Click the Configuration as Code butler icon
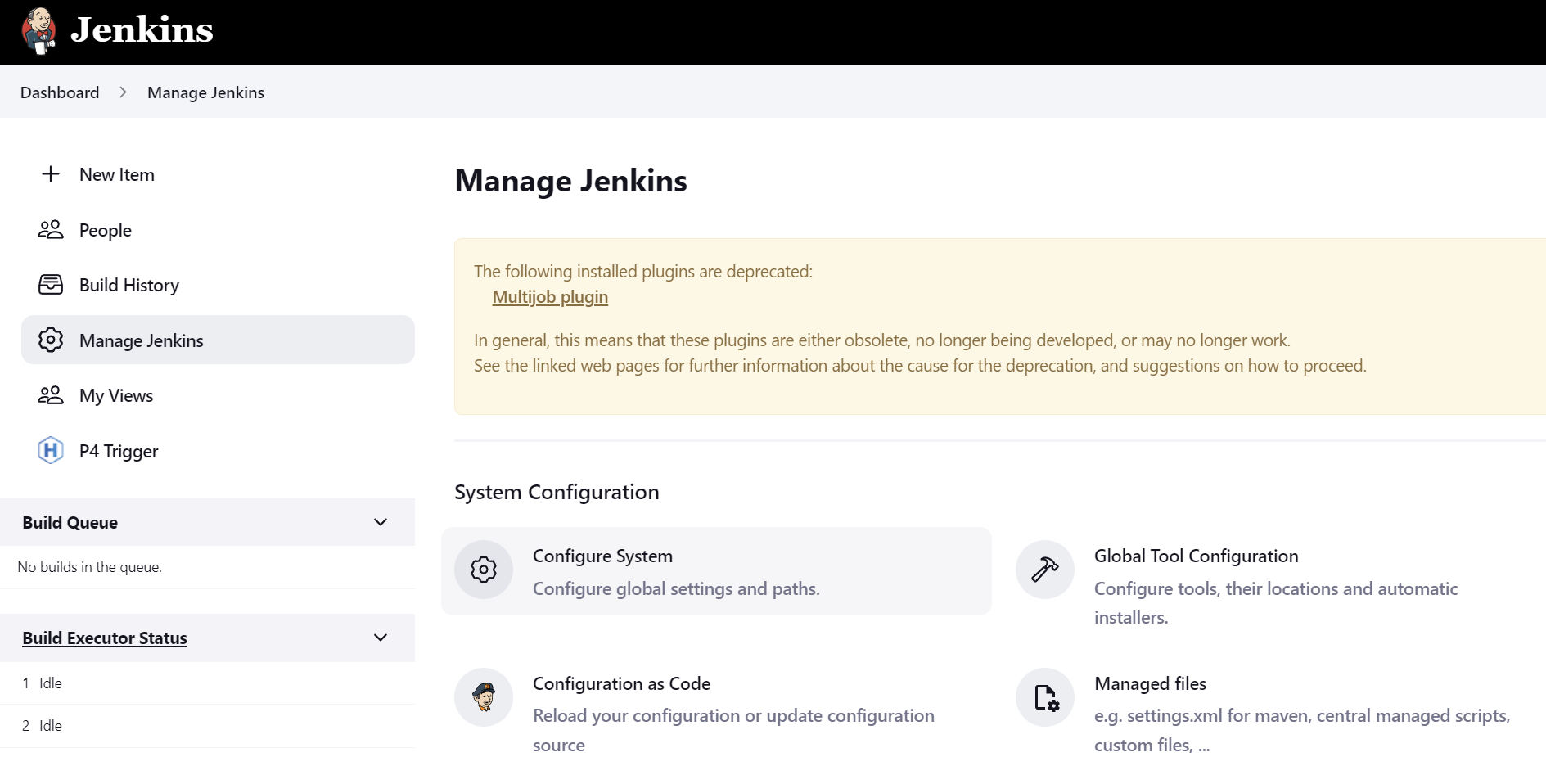1546x784 pixels. click(x=484, y=697)
